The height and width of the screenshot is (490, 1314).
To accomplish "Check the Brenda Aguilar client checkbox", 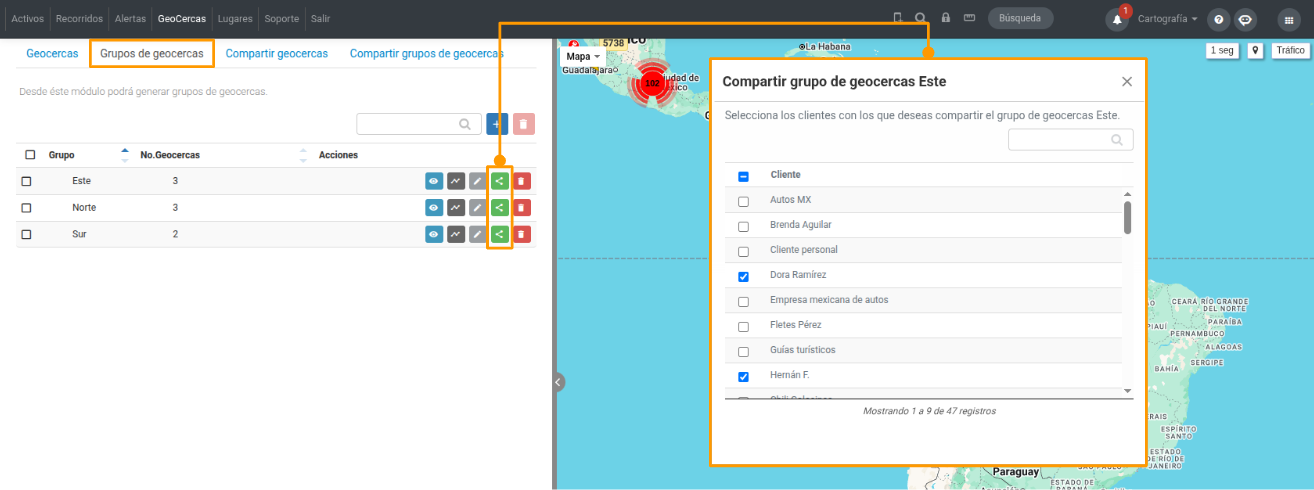I will coord(743,226).
